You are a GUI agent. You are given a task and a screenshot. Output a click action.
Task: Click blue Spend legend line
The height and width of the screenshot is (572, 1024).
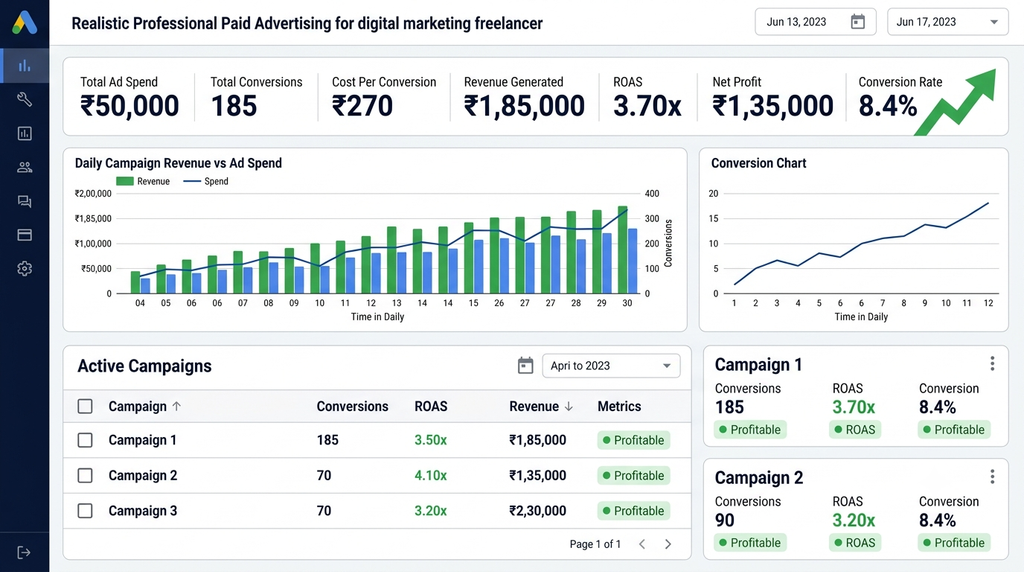coord(192,181)
